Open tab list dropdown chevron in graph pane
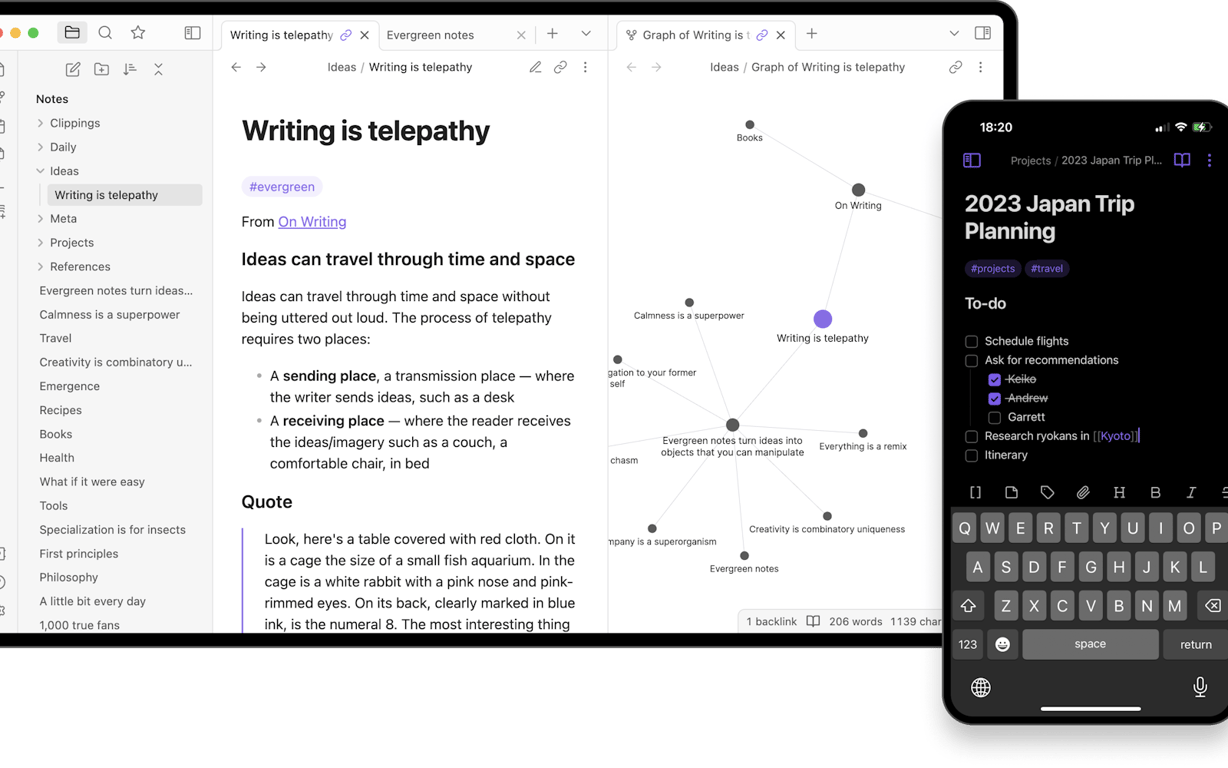This screenshot has width=1228, height=768. [953, 34]
